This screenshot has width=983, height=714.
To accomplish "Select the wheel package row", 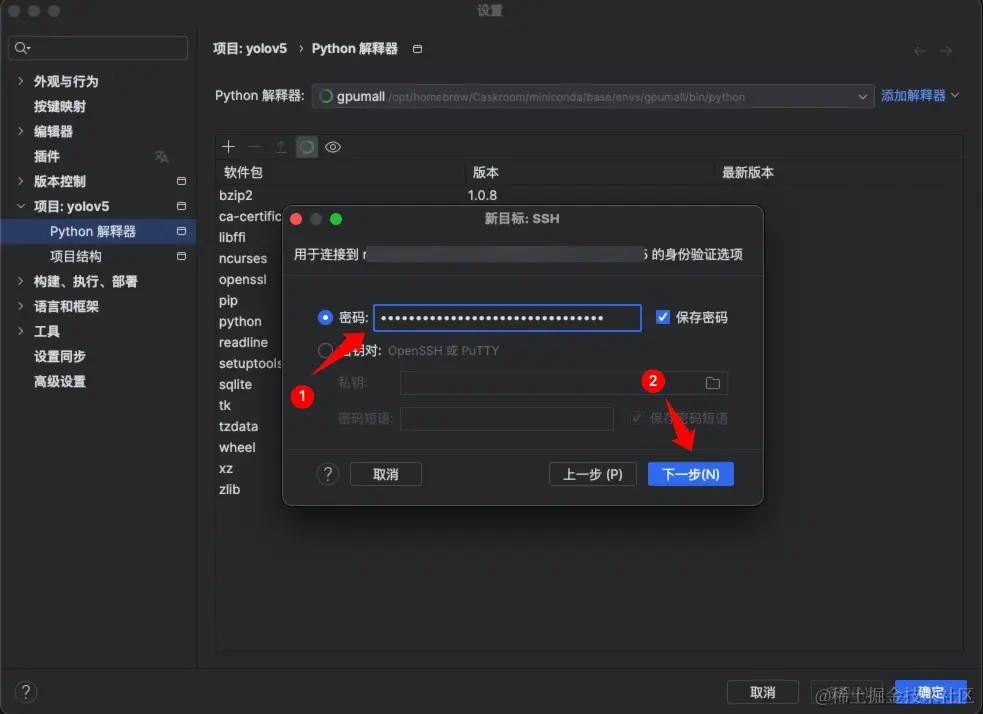I will pyautogui.click(x=237, y=447).
